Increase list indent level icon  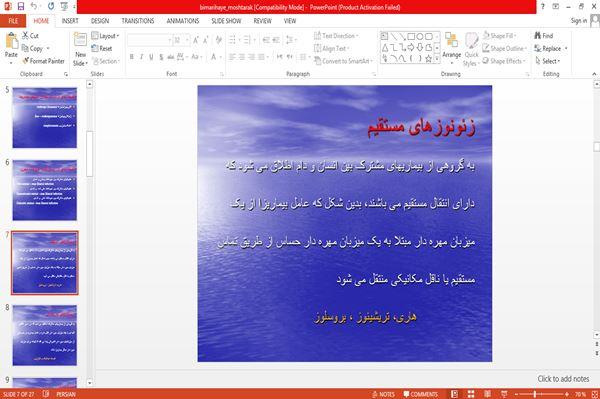pyautogui.click(x=276, y=40)
